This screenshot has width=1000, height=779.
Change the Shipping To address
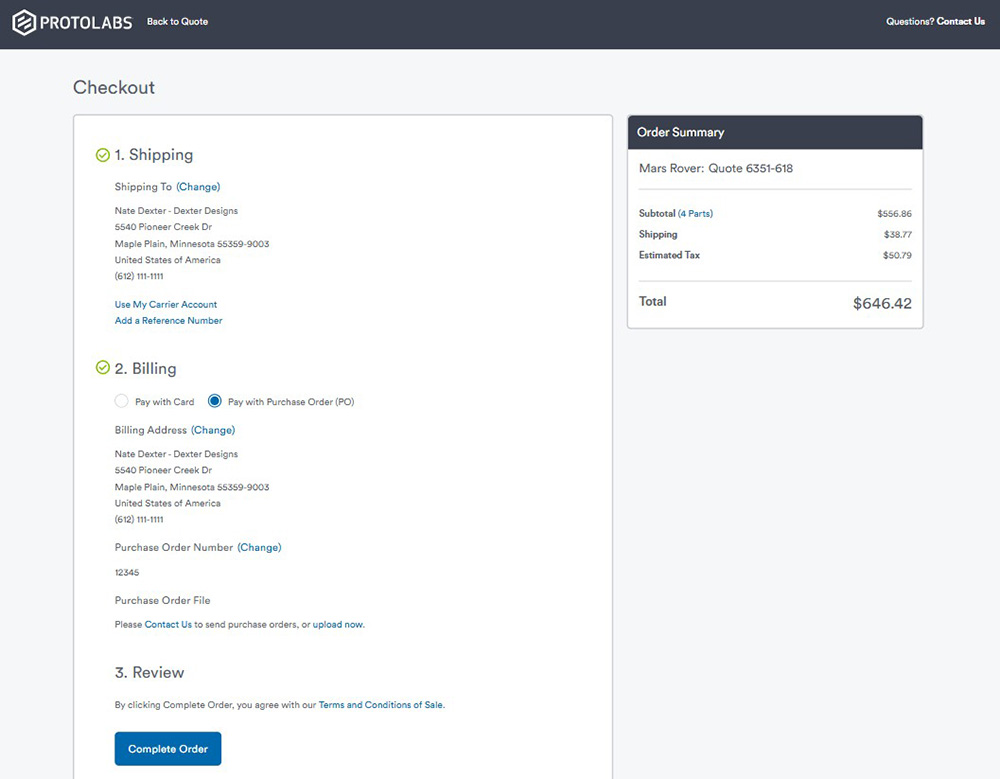pos(198,187)
